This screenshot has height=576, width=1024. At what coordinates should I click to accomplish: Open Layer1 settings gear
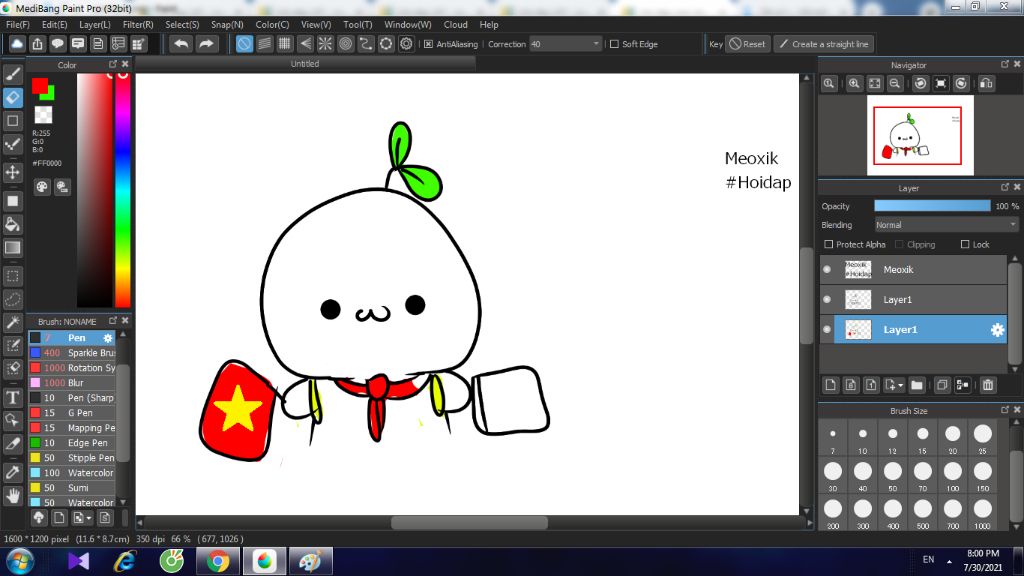pos(997,330)
